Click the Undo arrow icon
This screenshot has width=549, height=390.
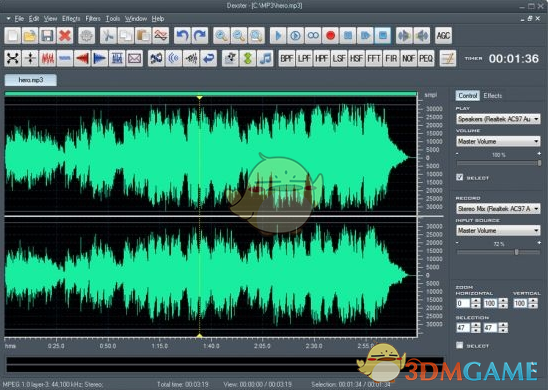(x=182, y=35)
